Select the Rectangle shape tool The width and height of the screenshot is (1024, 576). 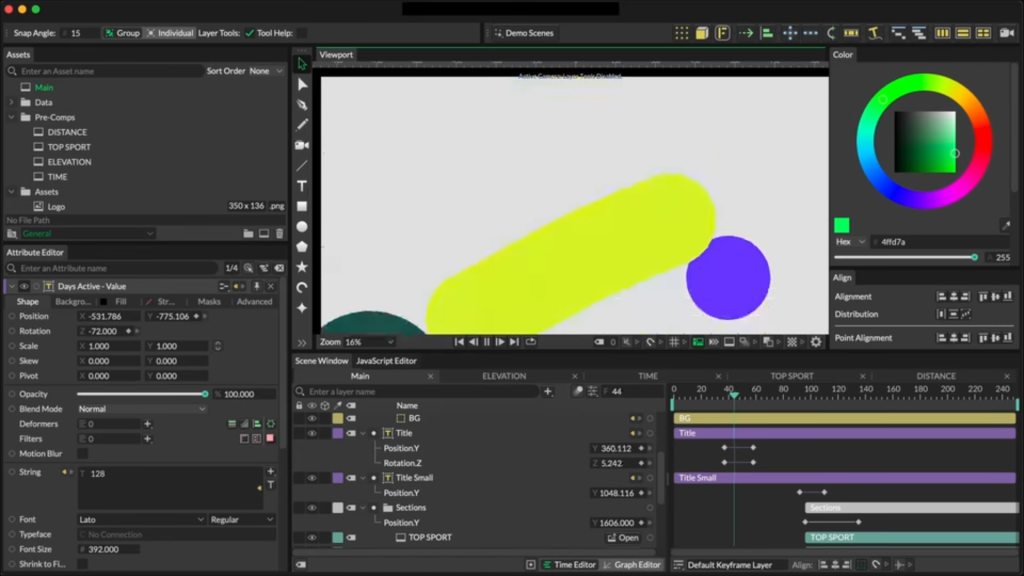(x=302, y=206)
